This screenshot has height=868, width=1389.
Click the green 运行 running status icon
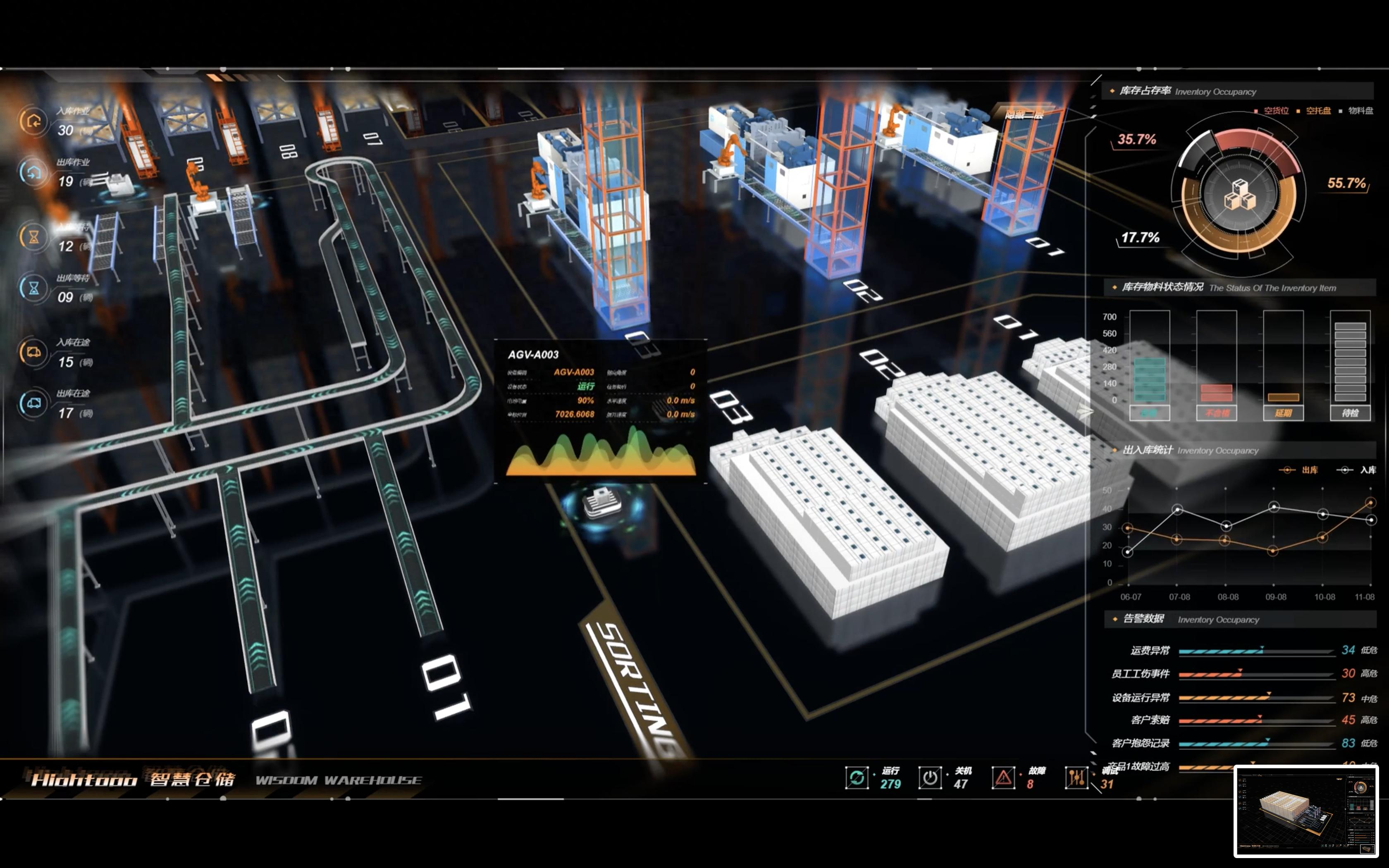(x=857, y=778)
